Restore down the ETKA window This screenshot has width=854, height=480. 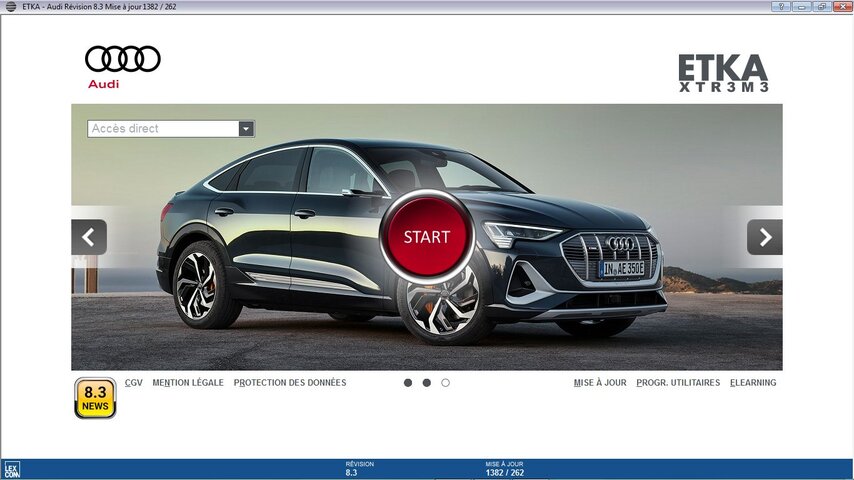tap(822, 7)
